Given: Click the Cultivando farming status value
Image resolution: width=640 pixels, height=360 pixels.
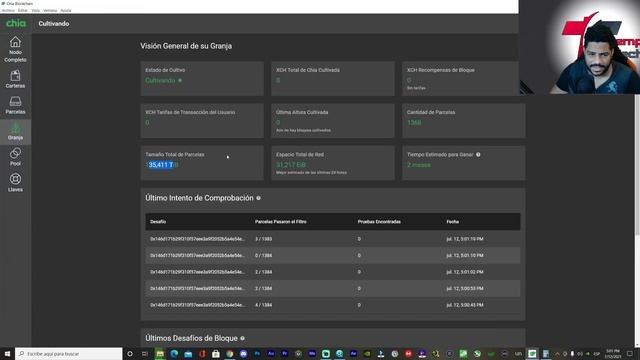Looking at the screenshot, I should 160,80.
